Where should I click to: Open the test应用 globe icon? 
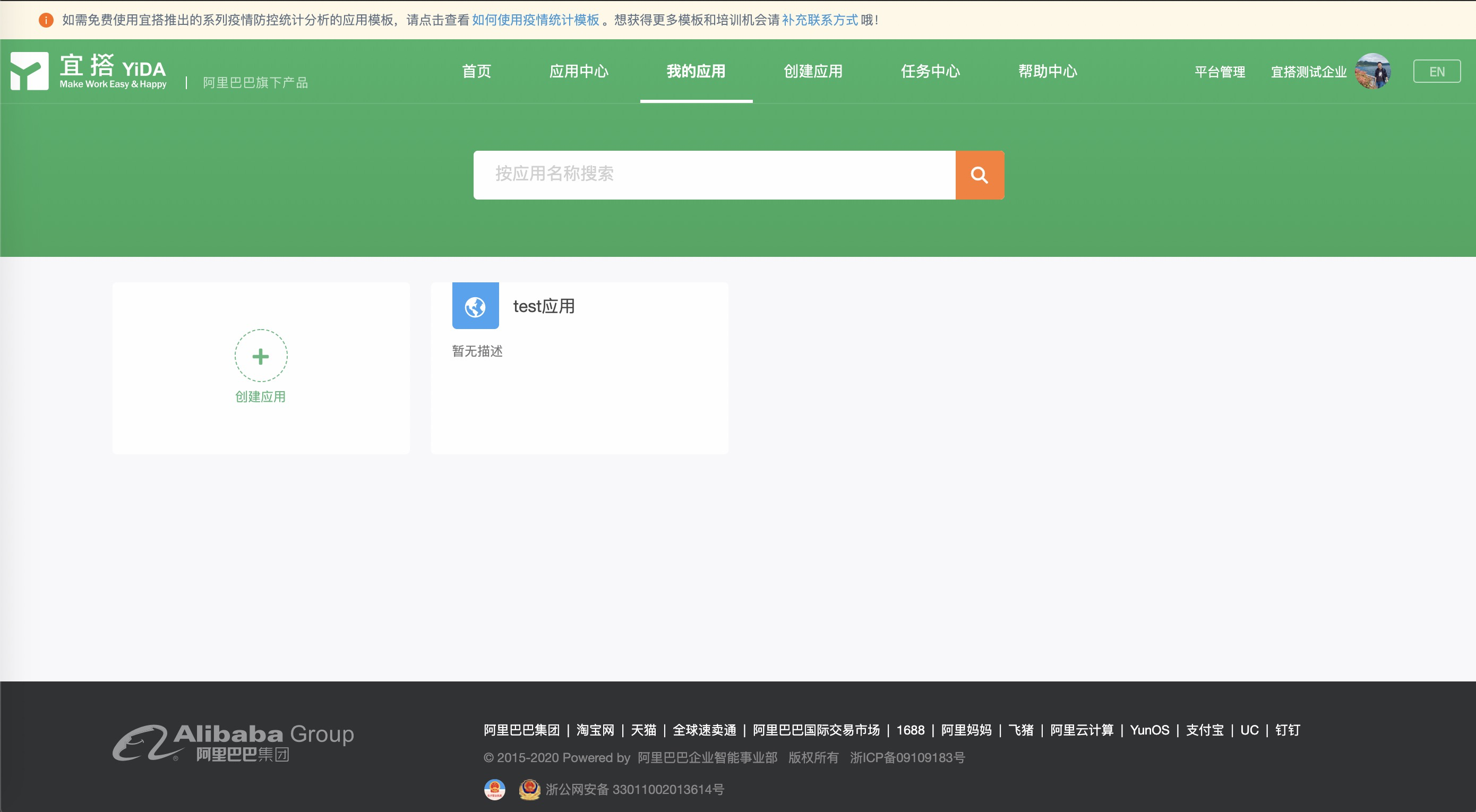475,306
